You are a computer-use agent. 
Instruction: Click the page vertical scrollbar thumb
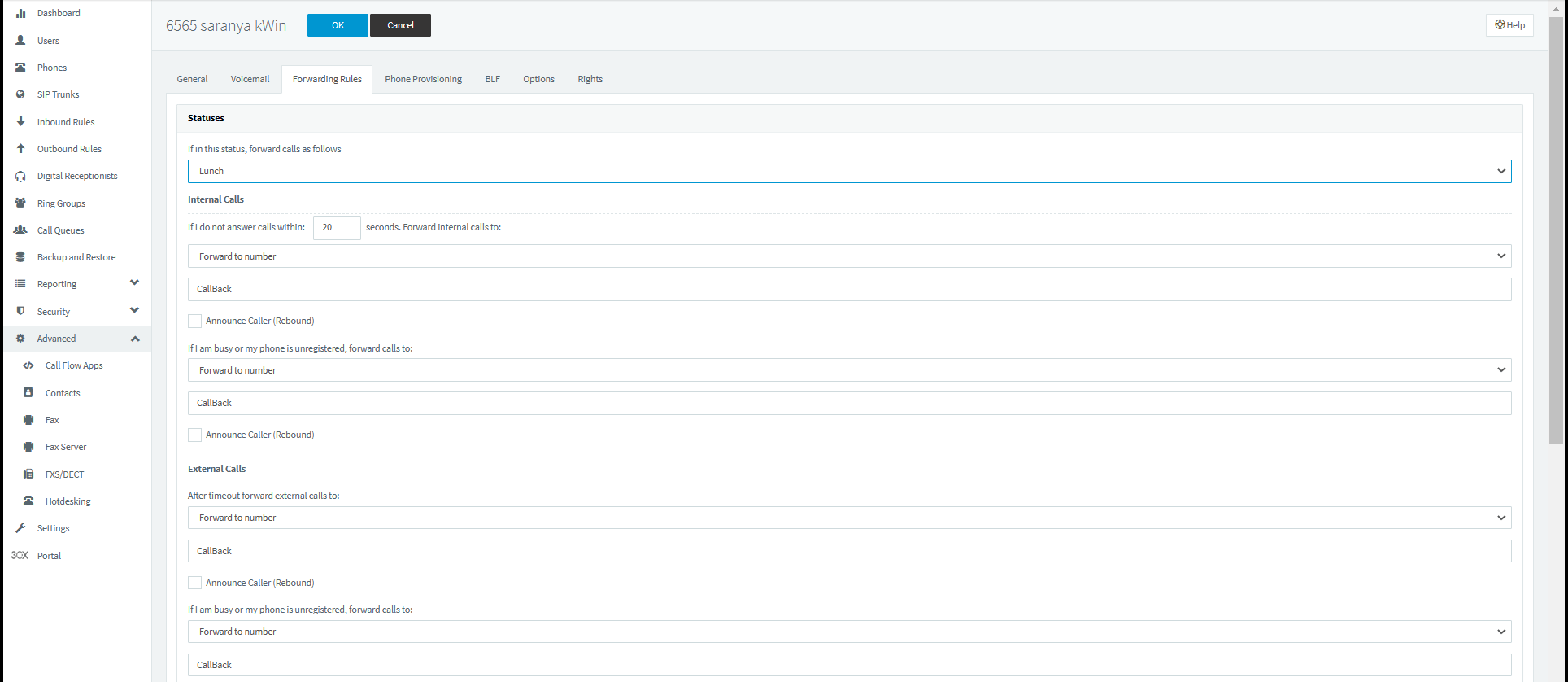click(x=1556, y=230)
